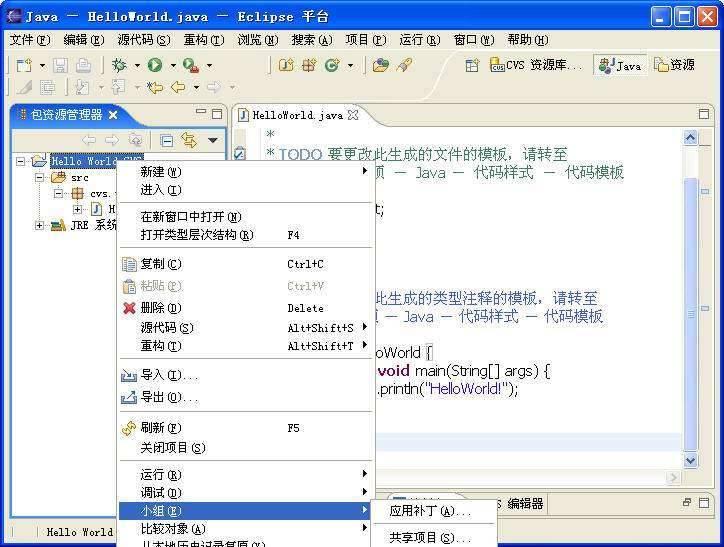Expand the JRE 系统 library node
724x547 pixels.
40,225
